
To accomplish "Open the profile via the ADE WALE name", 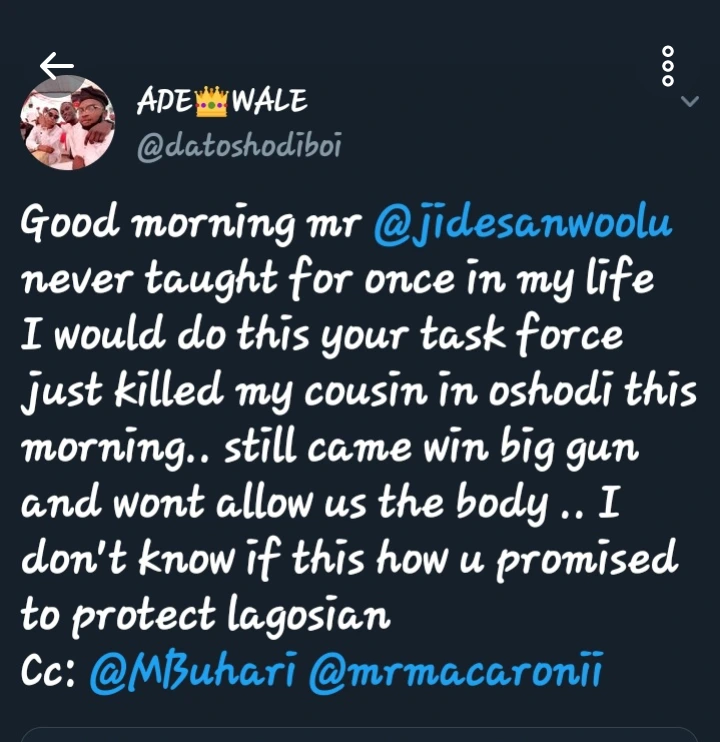I will (x=222, y=101).
